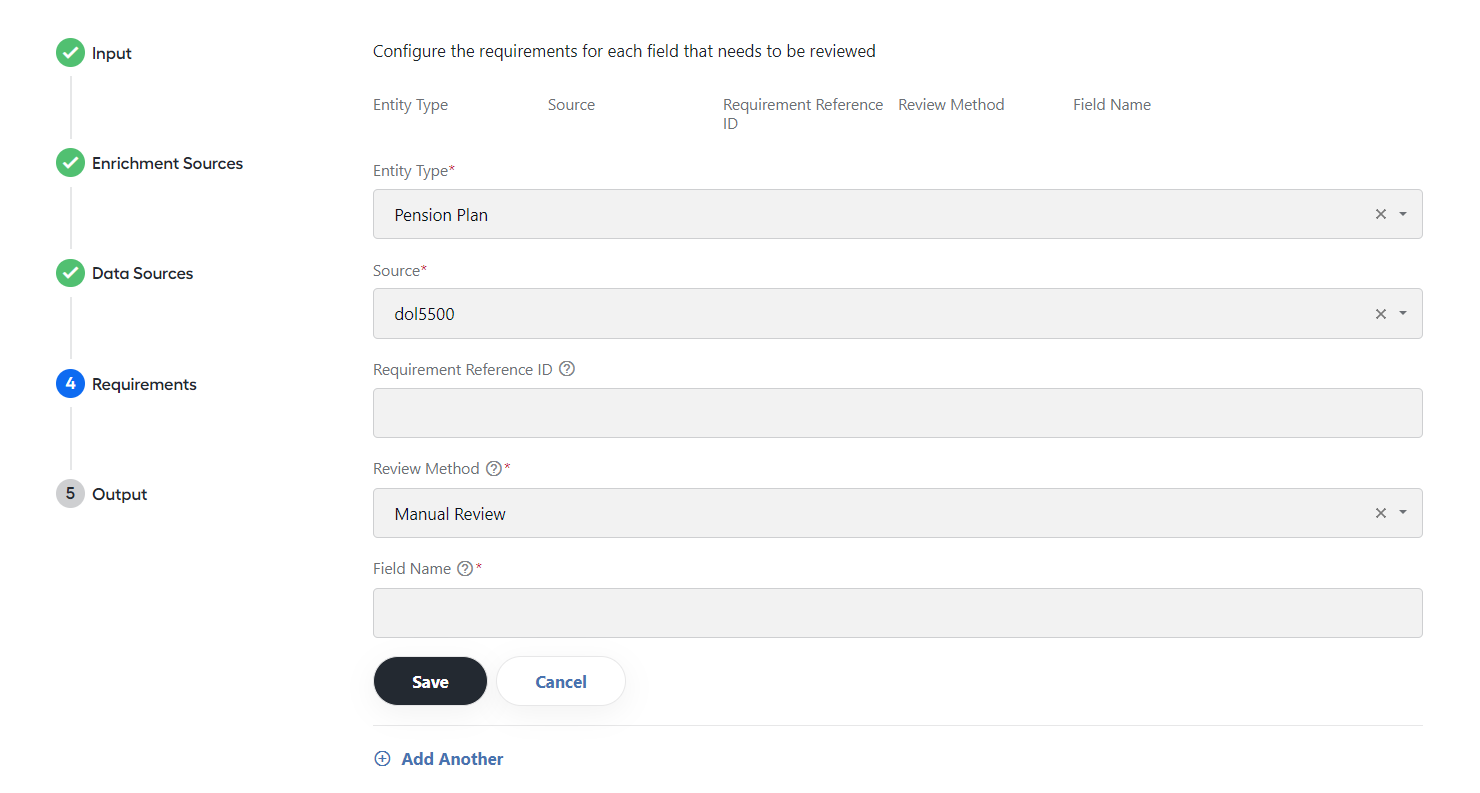
Task: Save the requirement configuration
Action: (x=430, y=682)
